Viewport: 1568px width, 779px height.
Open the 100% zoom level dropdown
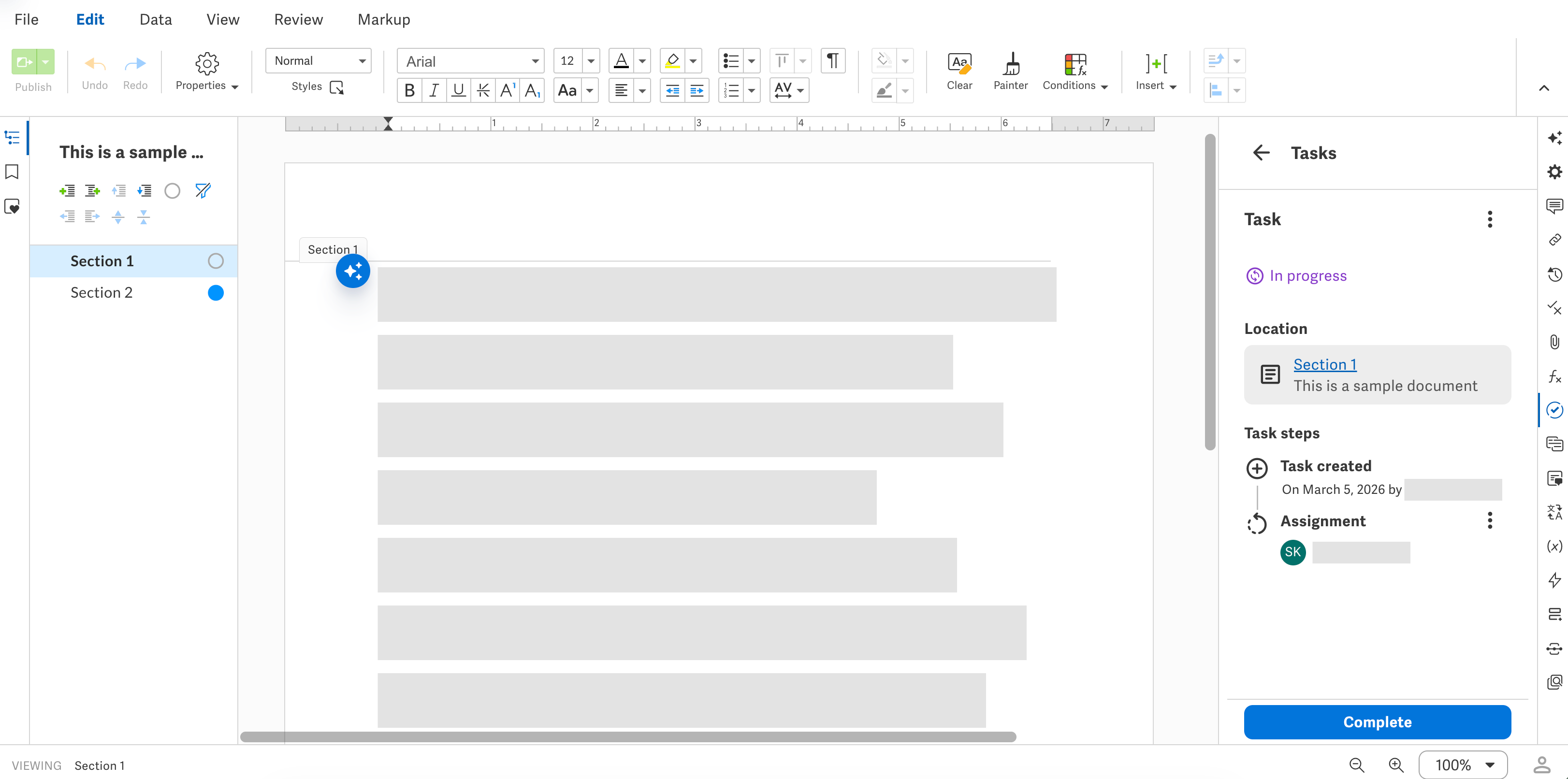click(x=1463, y=765)
